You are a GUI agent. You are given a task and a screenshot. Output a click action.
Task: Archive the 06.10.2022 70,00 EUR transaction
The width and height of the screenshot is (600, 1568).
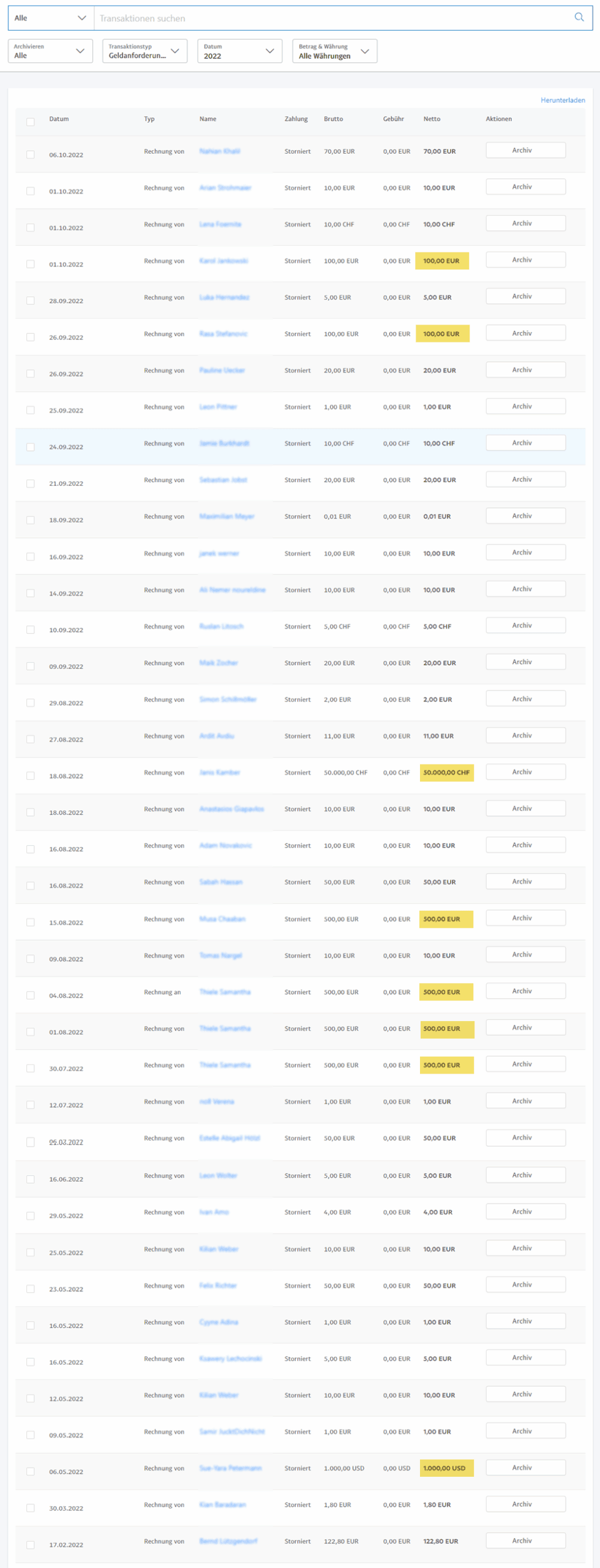tap(525, 151)
